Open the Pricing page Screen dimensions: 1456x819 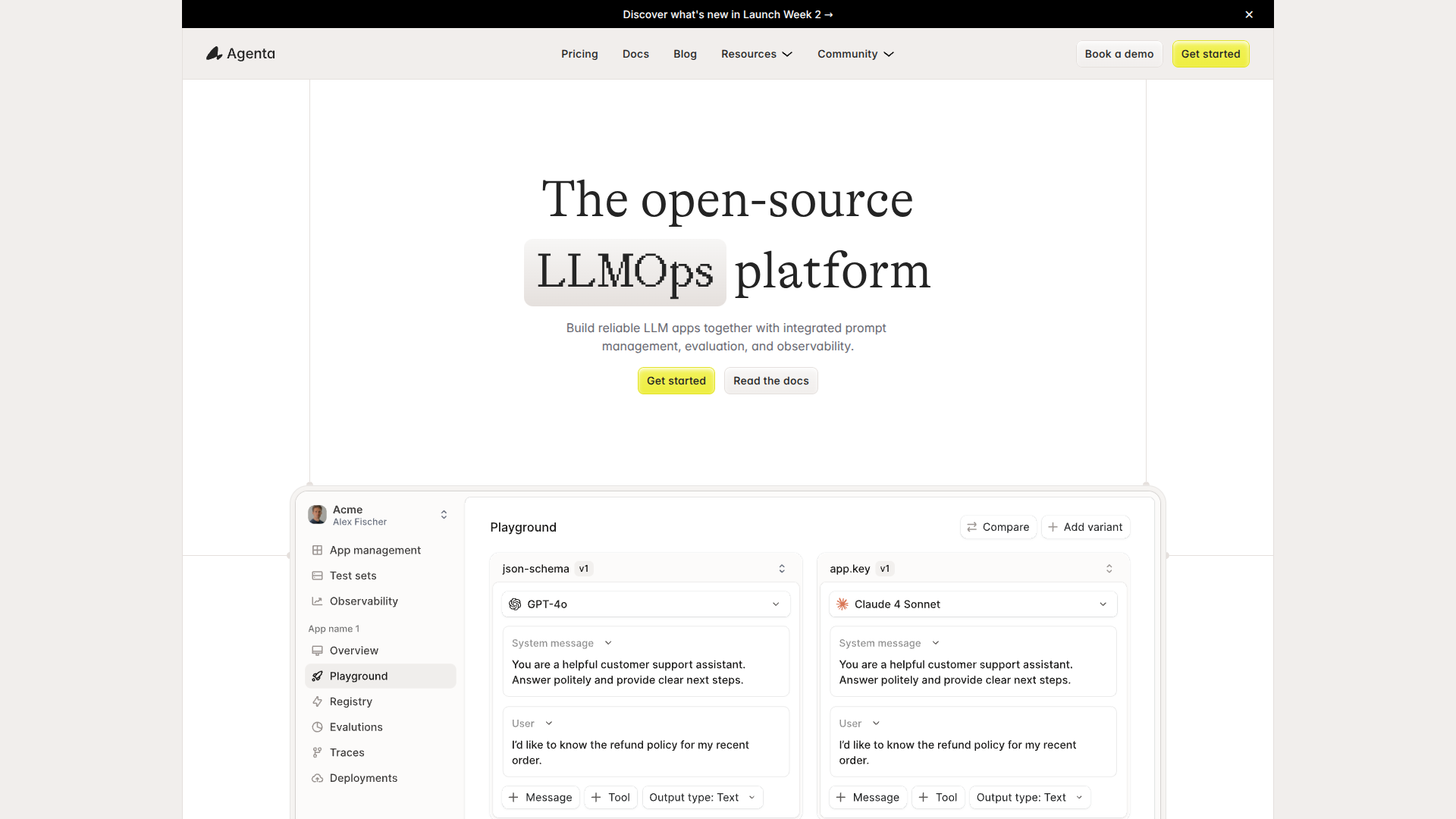click(x=579, y=54)
